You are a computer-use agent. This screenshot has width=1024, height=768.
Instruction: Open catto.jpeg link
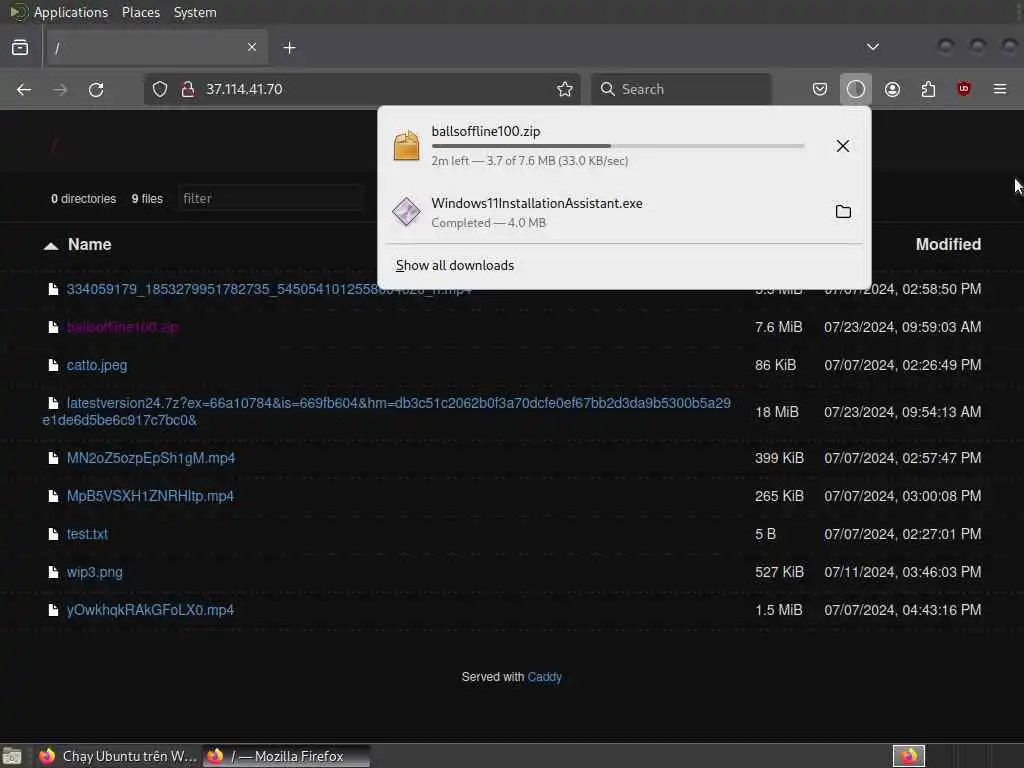coord(97,365)
